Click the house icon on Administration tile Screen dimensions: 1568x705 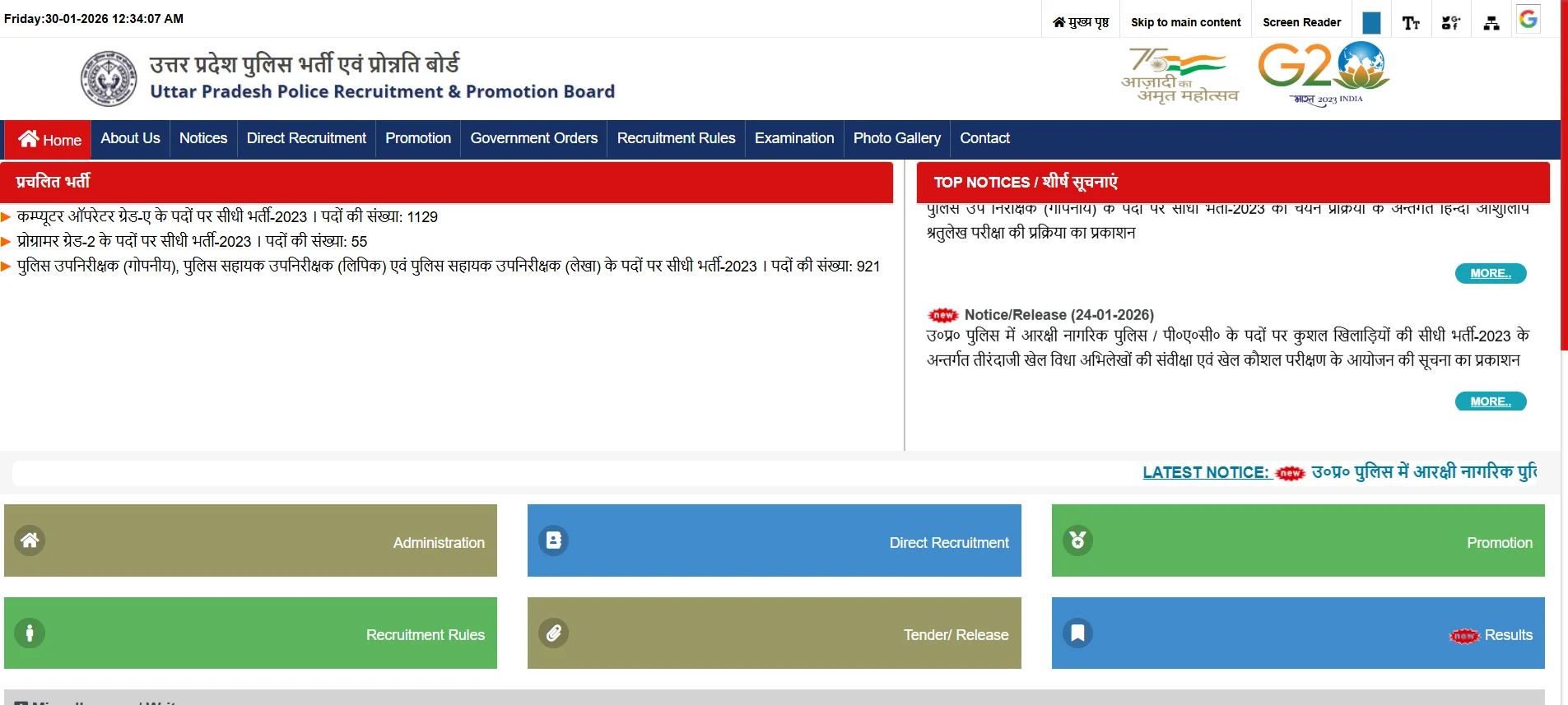point(30,540)
